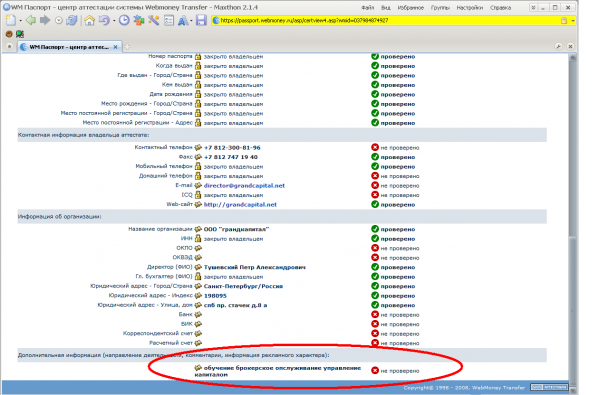The image size is (600, 395).
Task: Click the green monitor icon in second toolbar
Action: click(20, 34)
